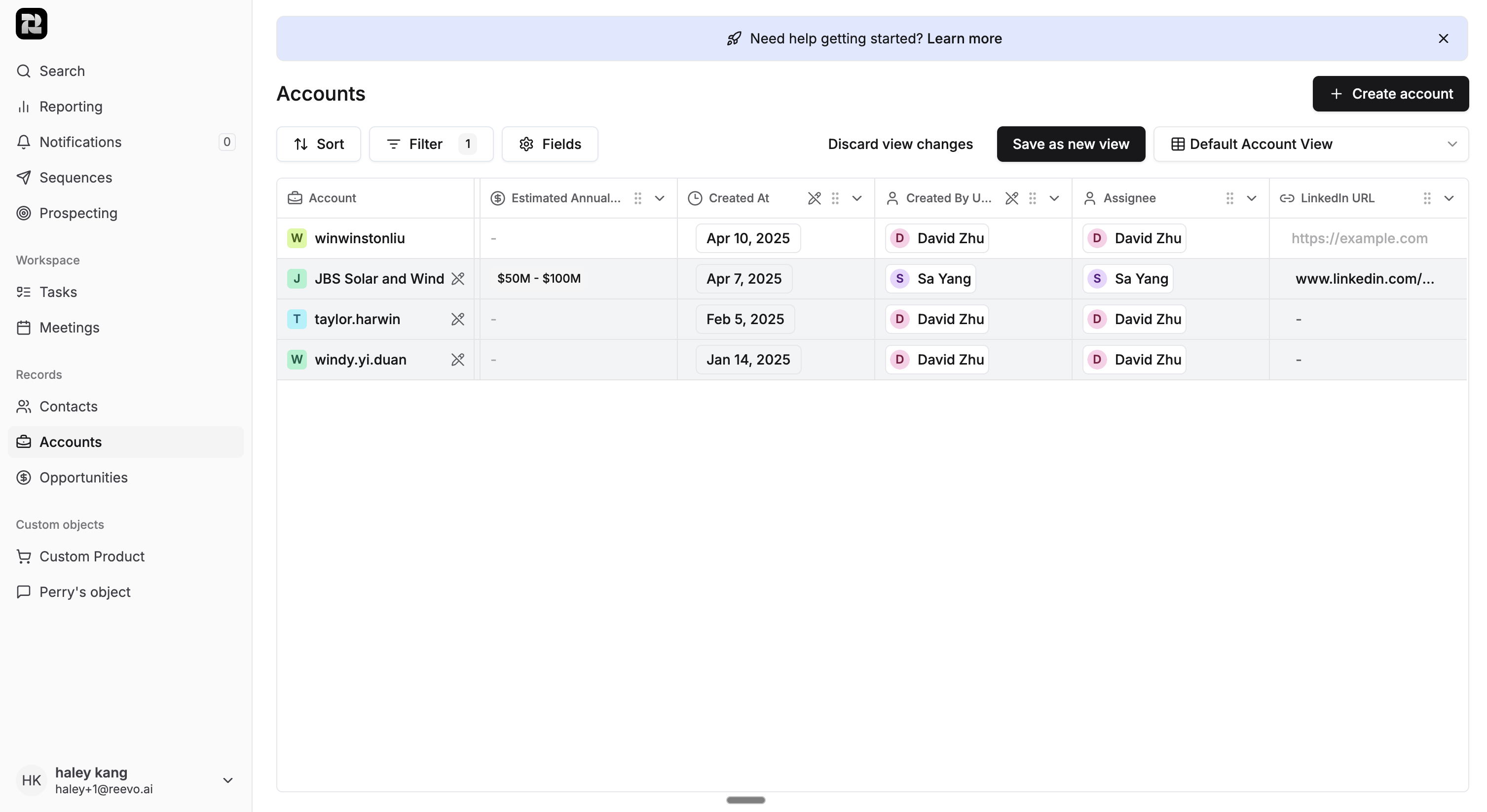Click the crossed-pencil icon next to taylor.harwin

click(458, 319)
